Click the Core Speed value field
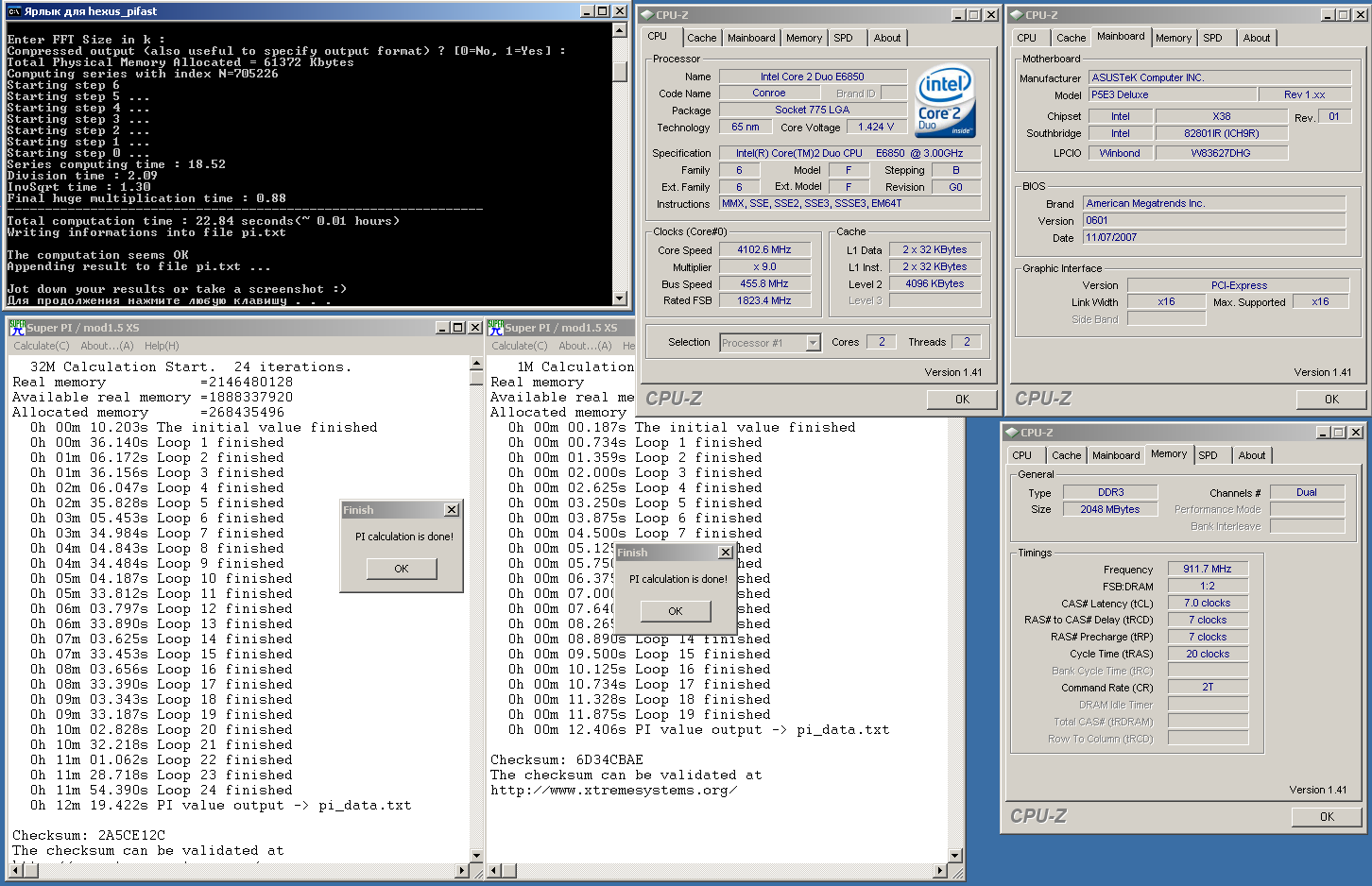The image size is (1372, 886). click(x=764, y=250)
